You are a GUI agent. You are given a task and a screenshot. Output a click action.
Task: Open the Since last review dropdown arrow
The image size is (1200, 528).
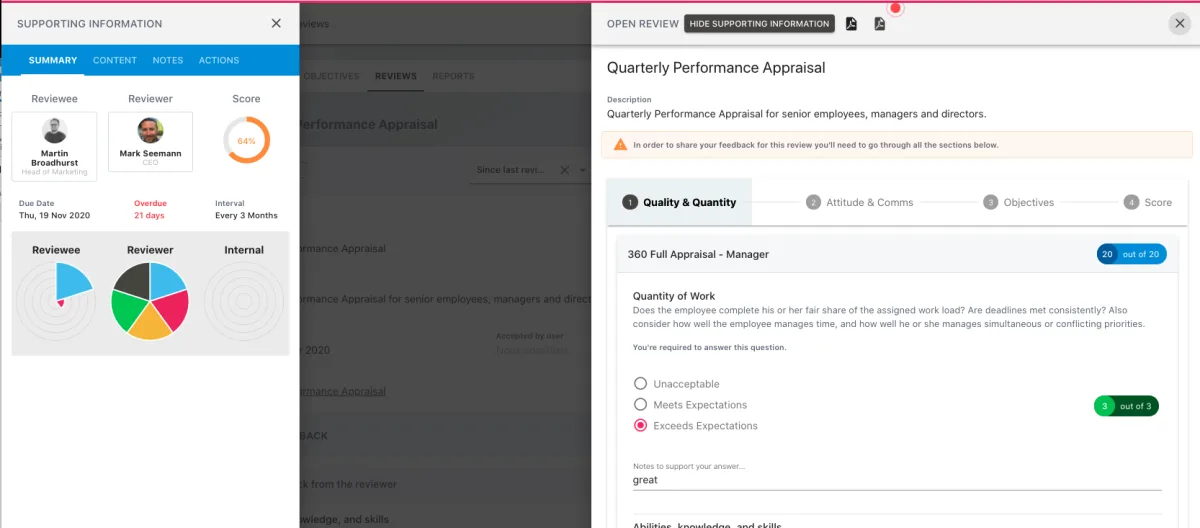click(583, 170)
